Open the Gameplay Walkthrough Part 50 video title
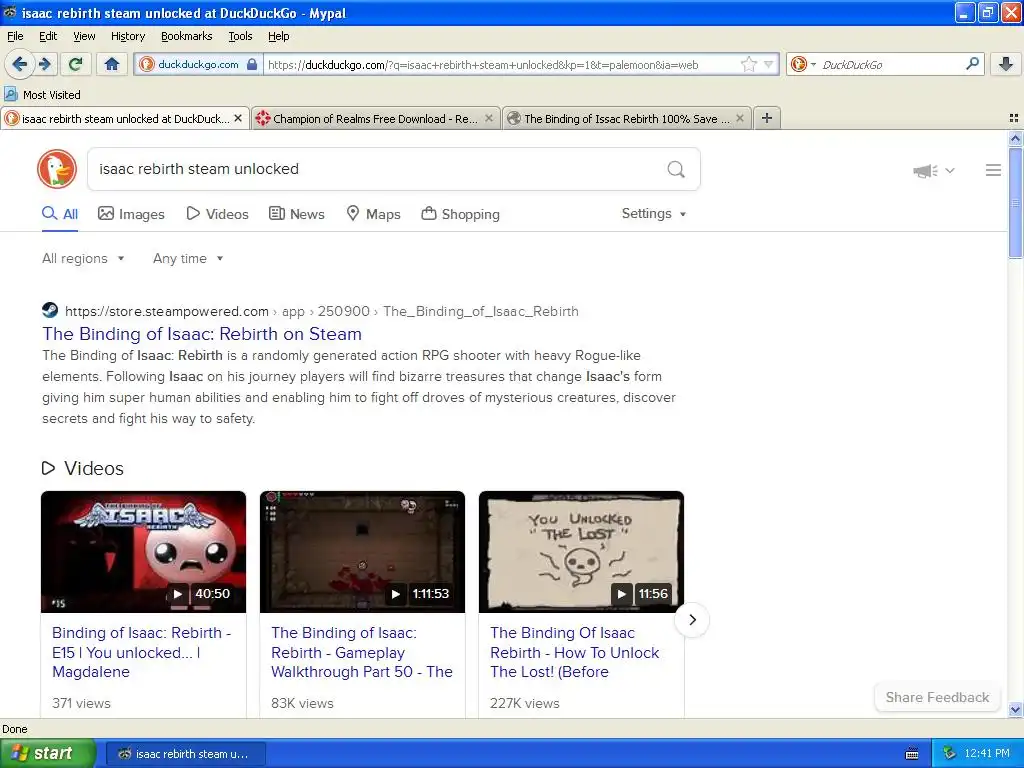 click(x=362, y=652)
